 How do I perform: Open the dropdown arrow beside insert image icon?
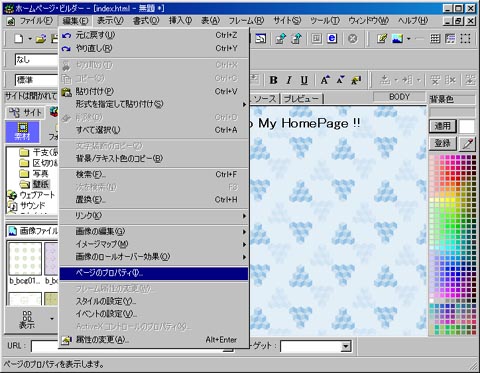point(409,39)
